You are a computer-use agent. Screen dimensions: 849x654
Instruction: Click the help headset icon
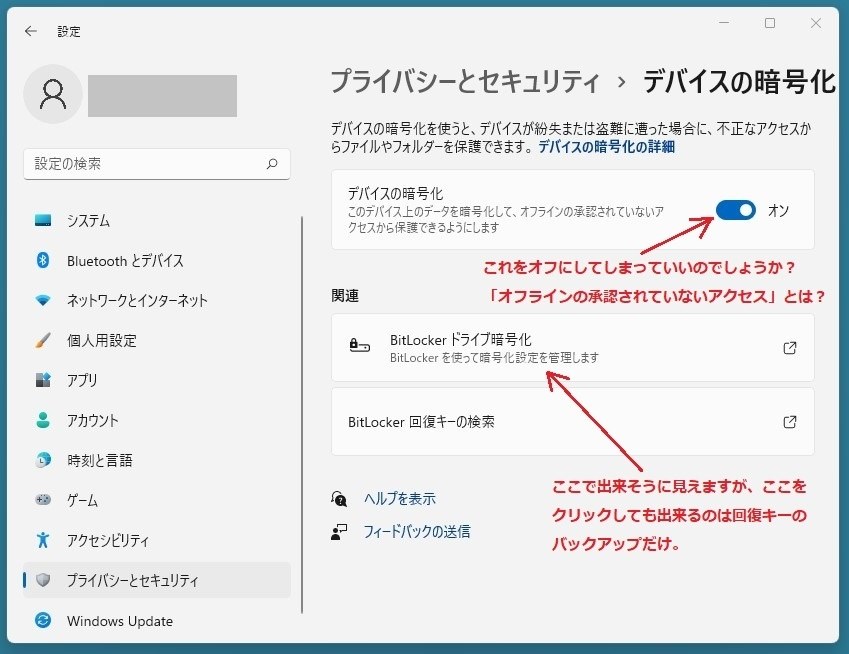(x=339, y=499)
